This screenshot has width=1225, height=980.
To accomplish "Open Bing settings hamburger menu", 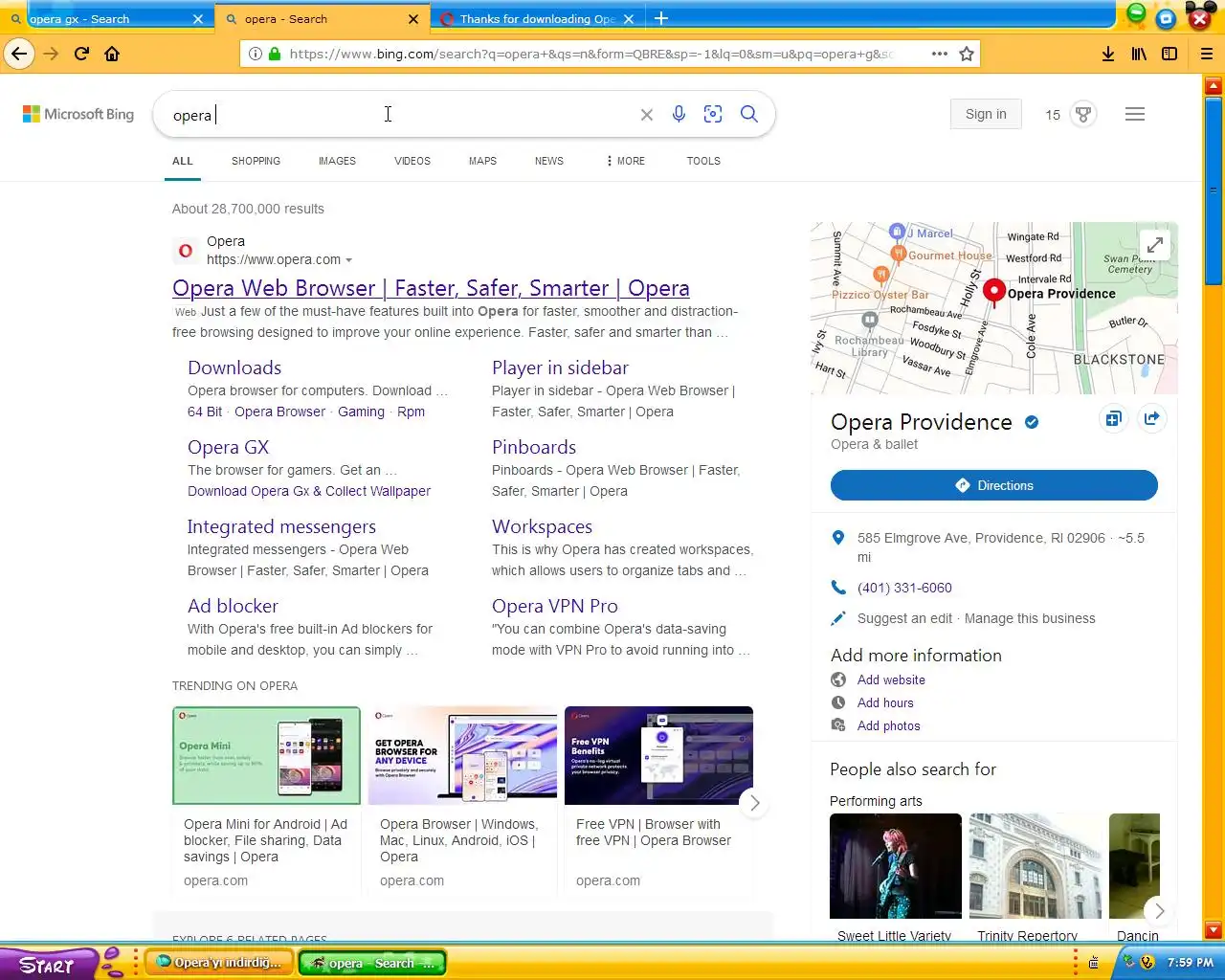I will click(x=1135, y=115).
